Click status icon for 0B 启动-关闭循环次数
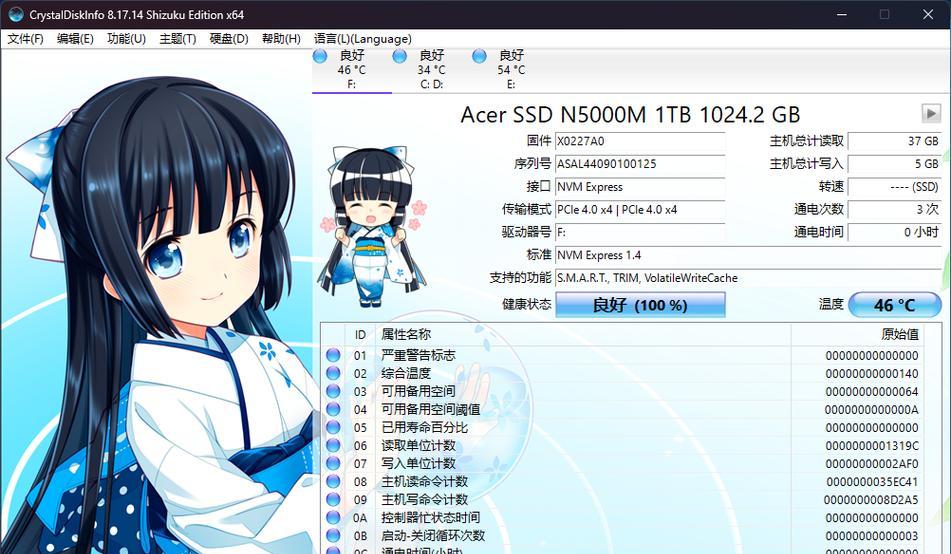951x554 pixels. [333, 536]
